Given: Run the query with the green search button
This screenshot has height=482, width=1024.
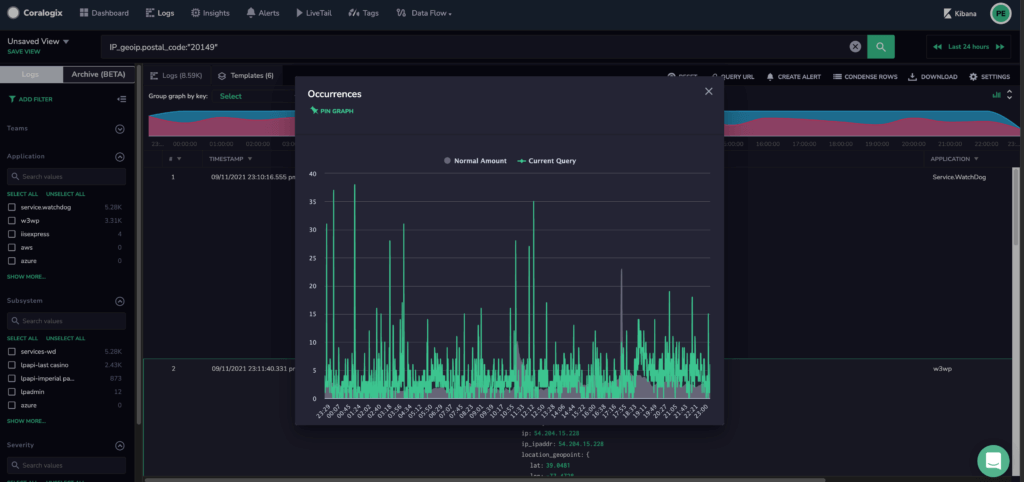Looking at the screenshot, I should tap(880, 46).
